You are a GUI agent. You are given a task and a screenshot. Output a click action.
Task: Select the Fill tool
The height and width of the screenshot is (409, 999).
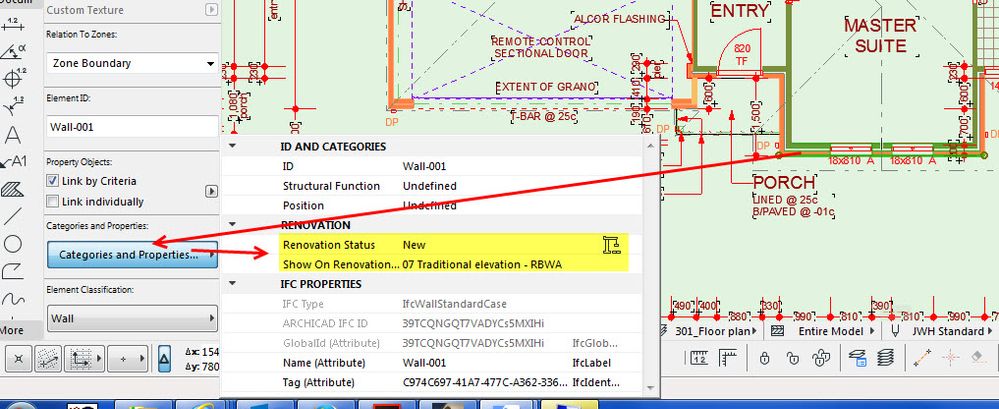pos(13,189)
